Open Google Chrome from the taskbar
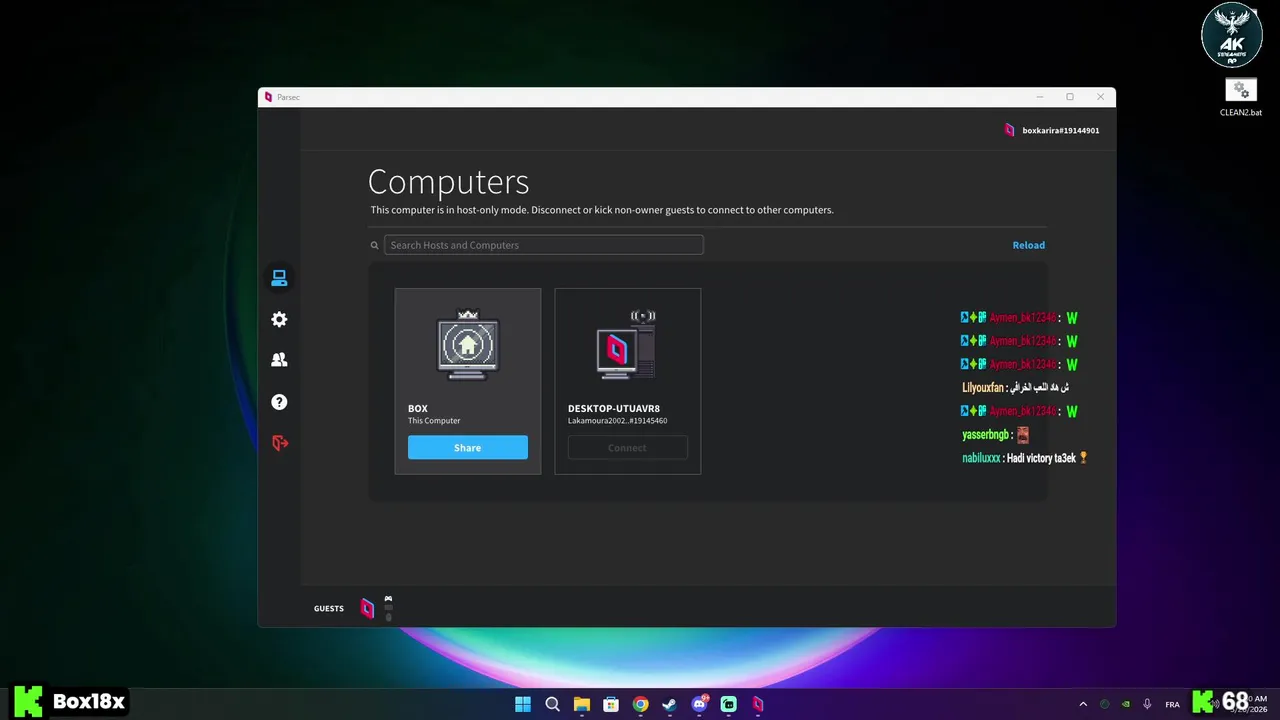Screen dimensions: 1280x720 tap(641, 704)
